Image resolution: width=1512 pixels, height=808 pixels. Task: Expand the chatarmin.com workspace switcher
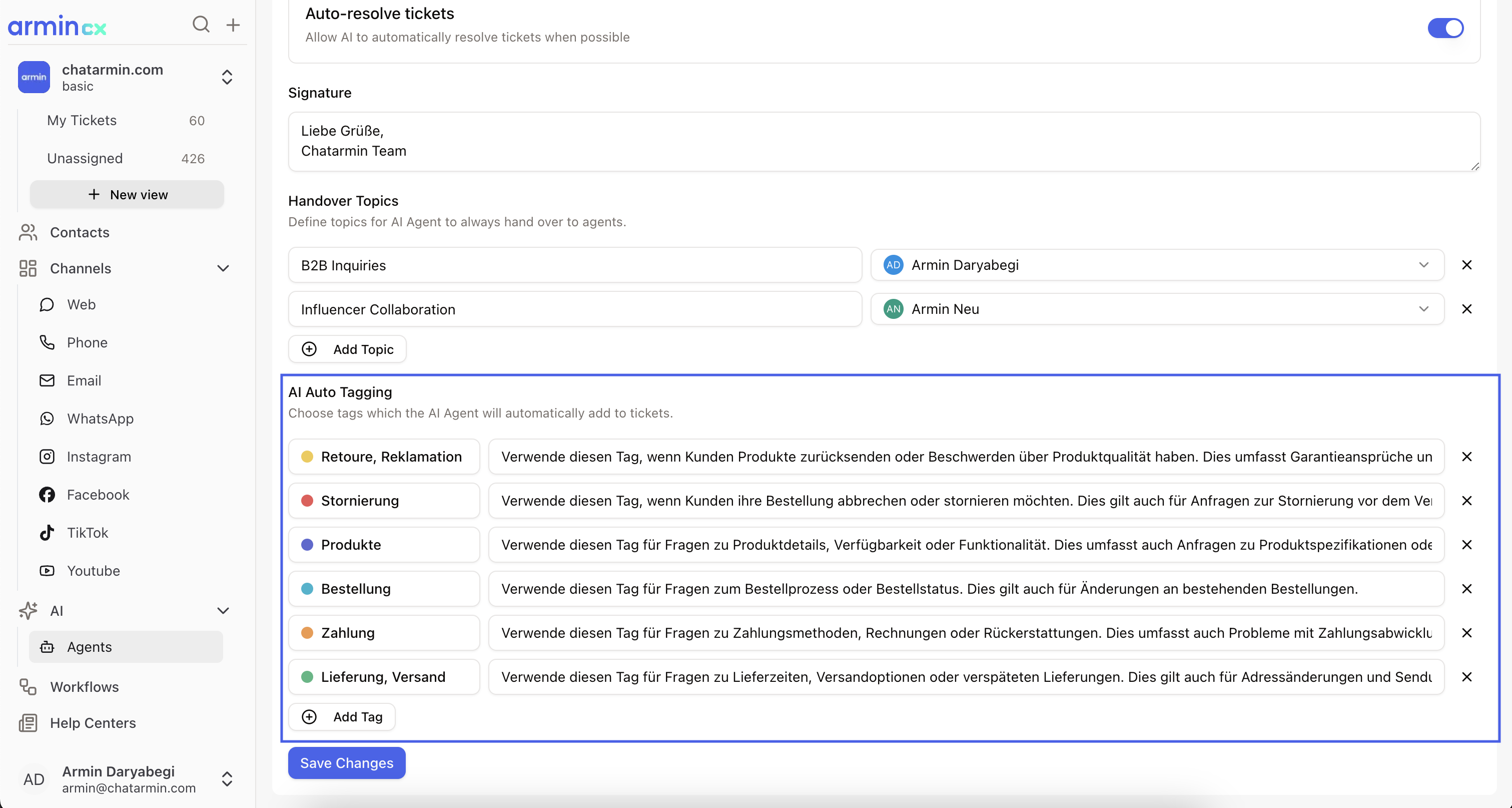coord(227,77)
